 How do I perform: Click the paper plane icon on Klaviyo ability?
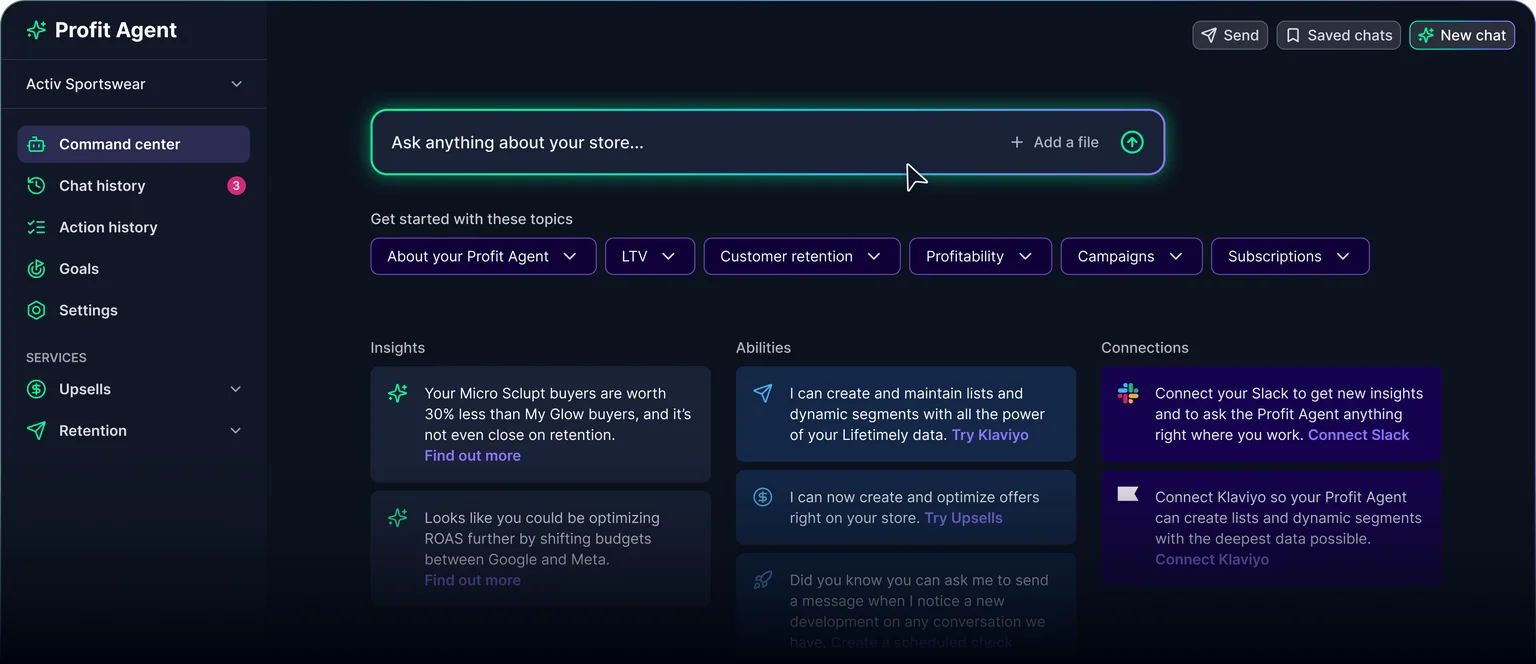click(x=763, y=393)
